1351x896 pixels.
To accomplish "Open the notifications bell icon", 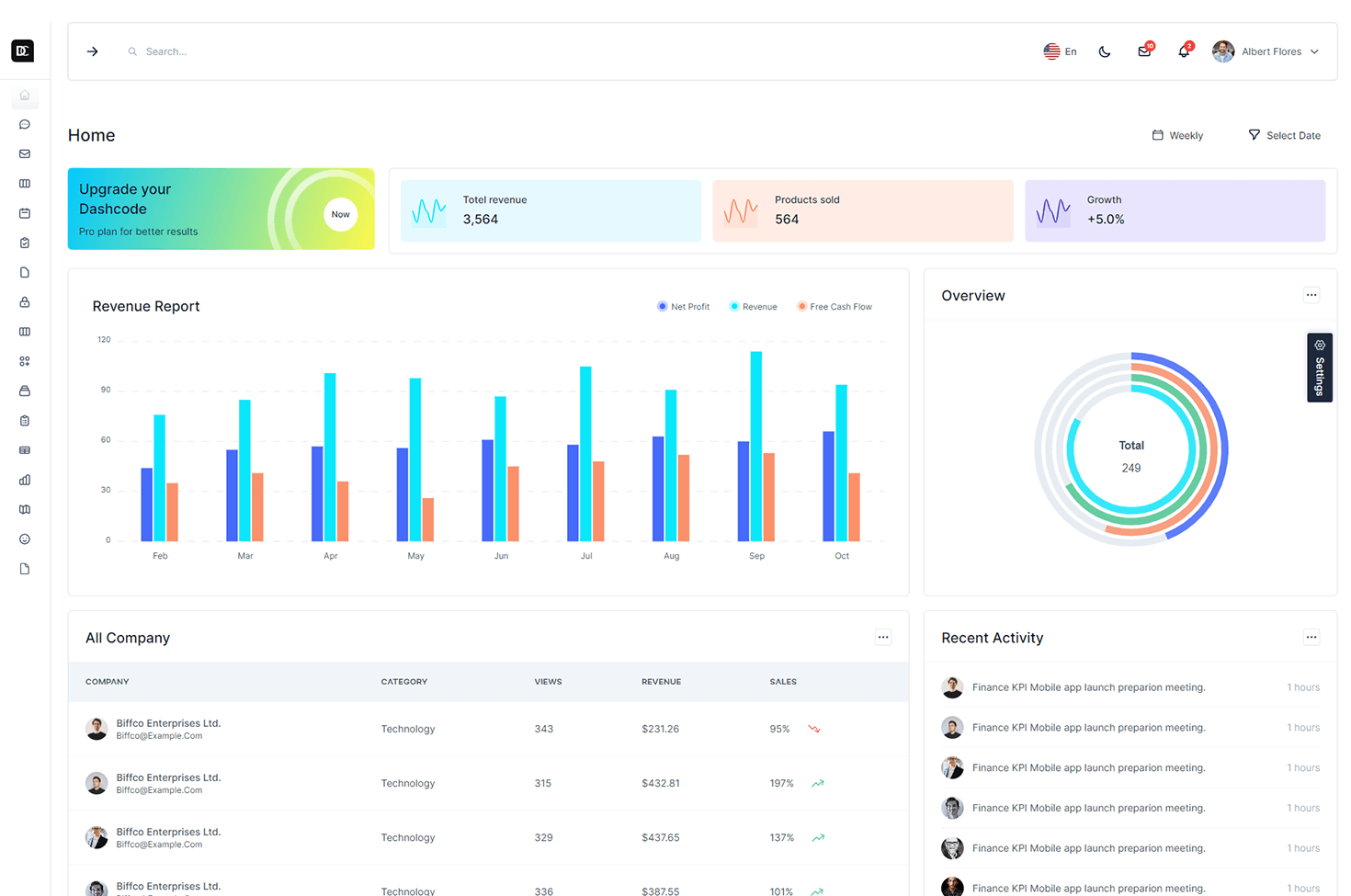I will [1185, 51].
